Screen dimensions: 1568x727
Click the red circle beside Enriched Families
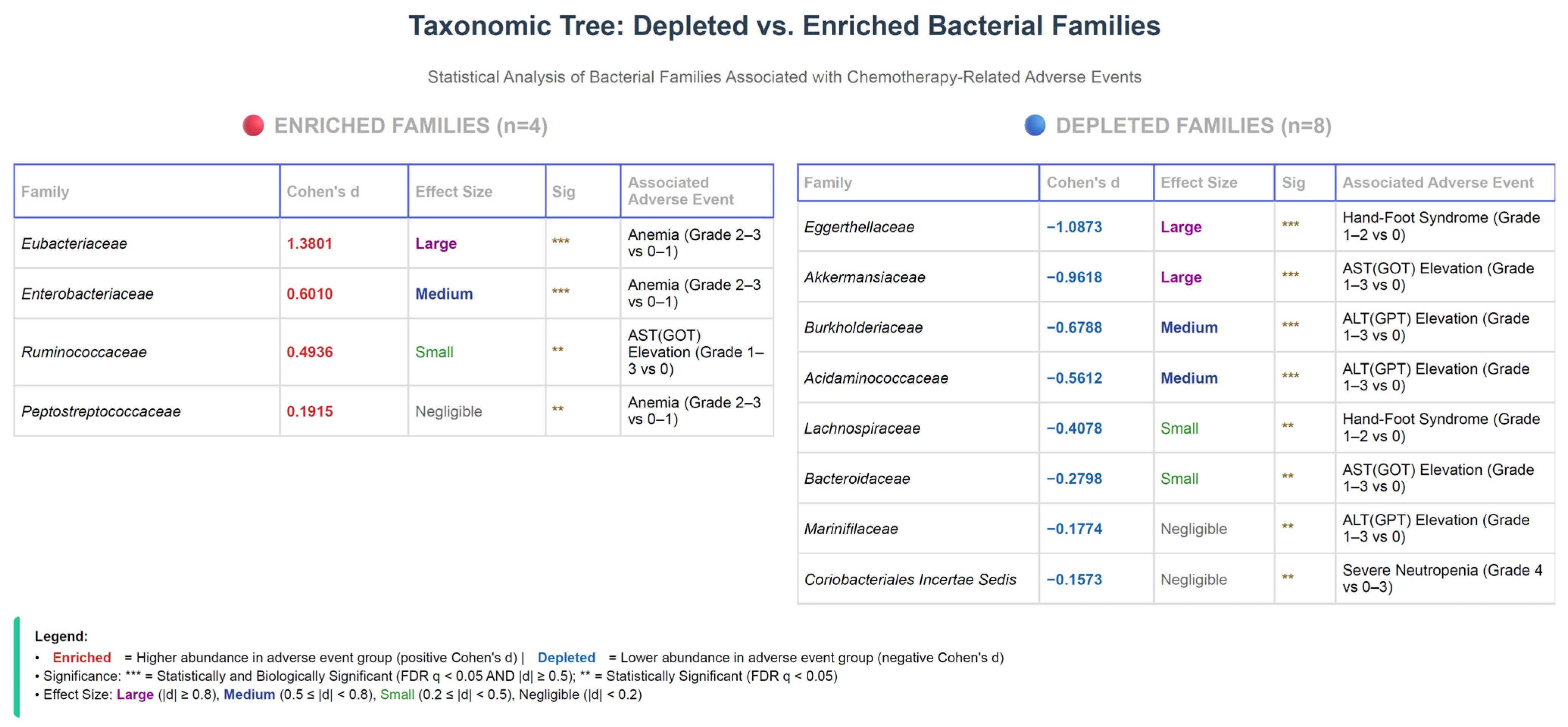coord(253,125)
